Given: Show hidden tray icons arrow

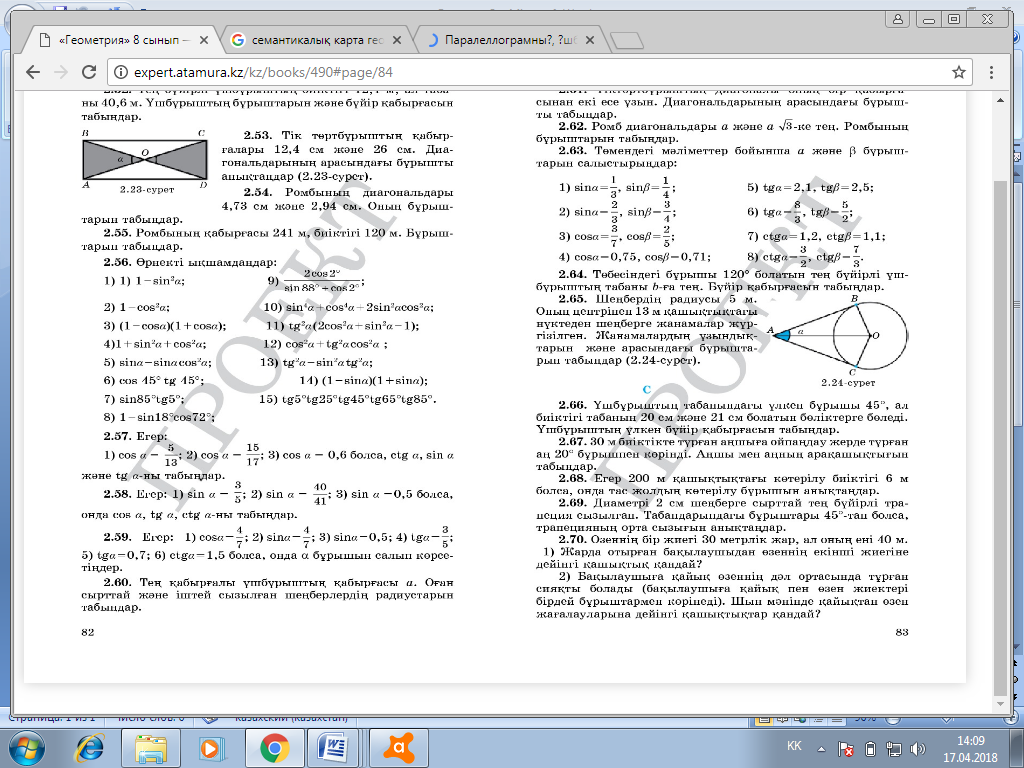Looking at the screenshot, I should coord(822,749).
